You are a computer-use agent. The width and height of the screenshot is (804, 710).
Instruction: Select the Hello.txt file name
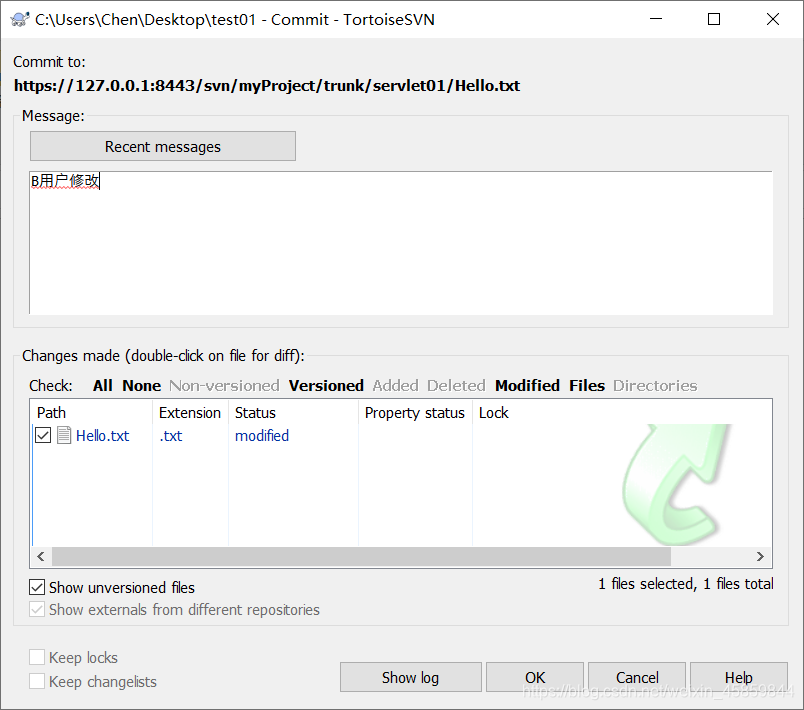(103, 436)
